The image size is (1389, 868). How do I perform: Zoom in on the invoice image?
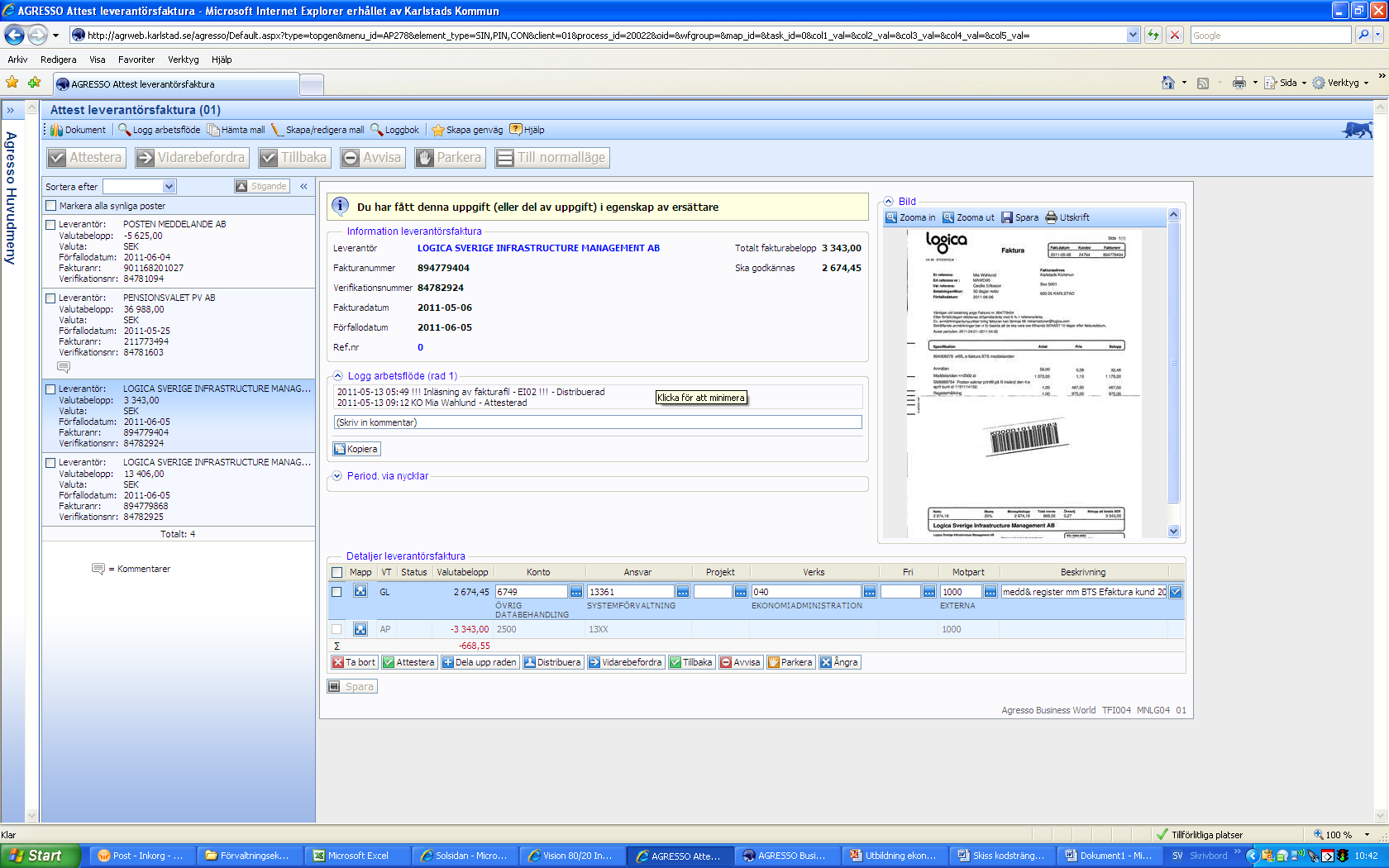[x=910, y=217]
